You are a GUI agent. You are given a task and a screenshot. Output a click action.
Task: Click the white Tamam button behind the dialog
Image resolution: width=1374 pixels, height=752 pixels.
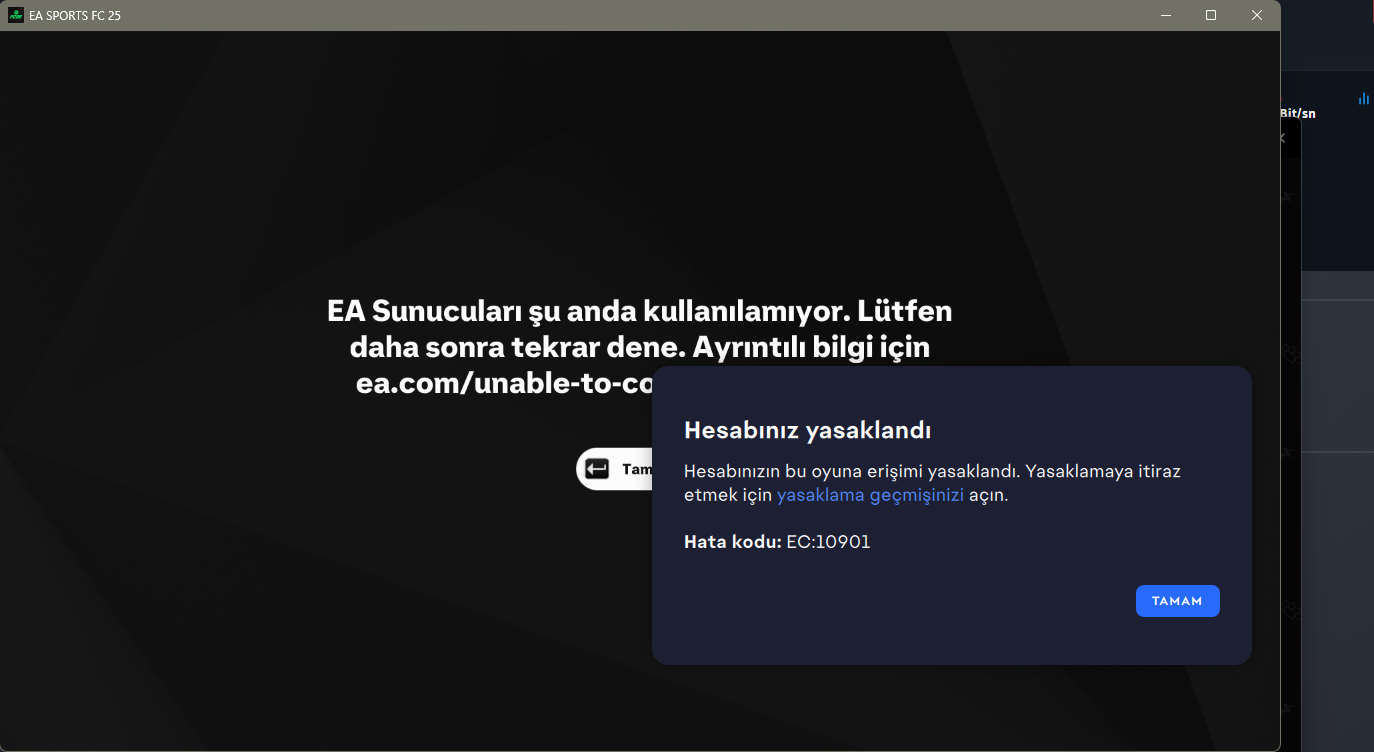[614, 469]
